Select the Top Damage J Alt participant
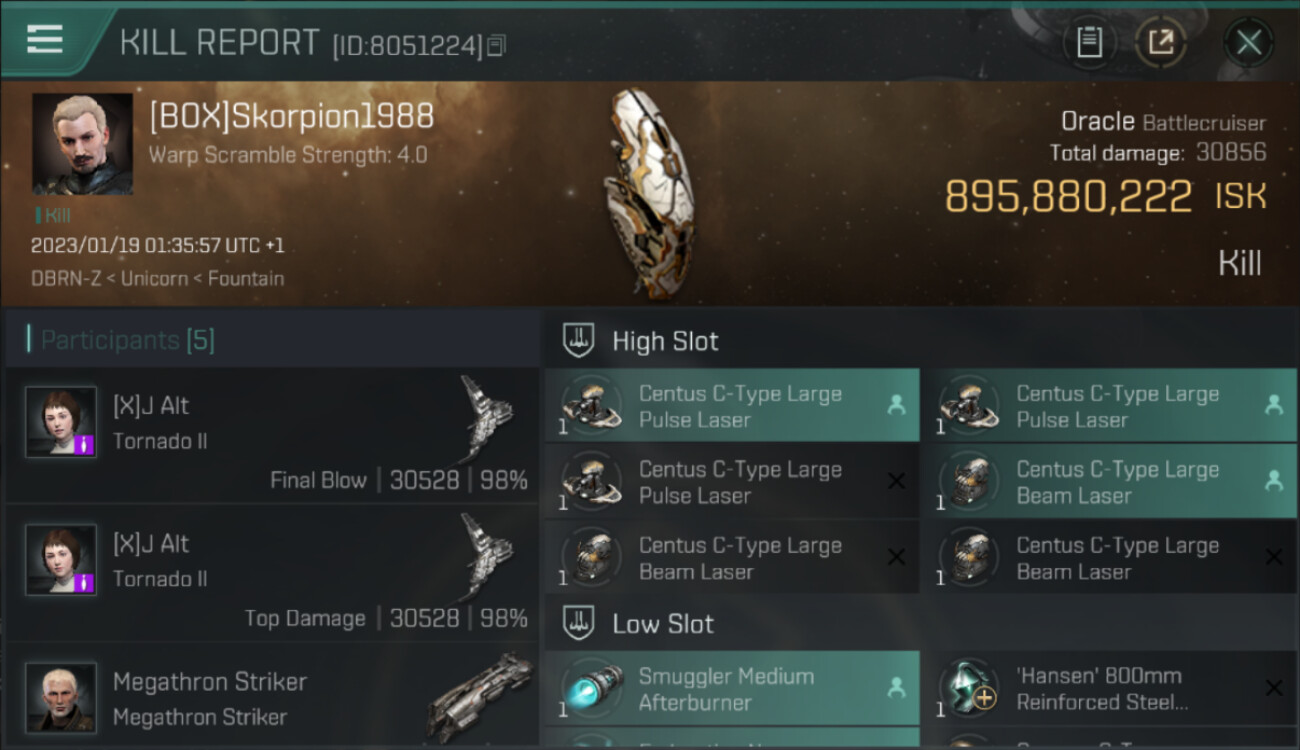This screenshot has height=750, width=1300. [x=271, y=573]
